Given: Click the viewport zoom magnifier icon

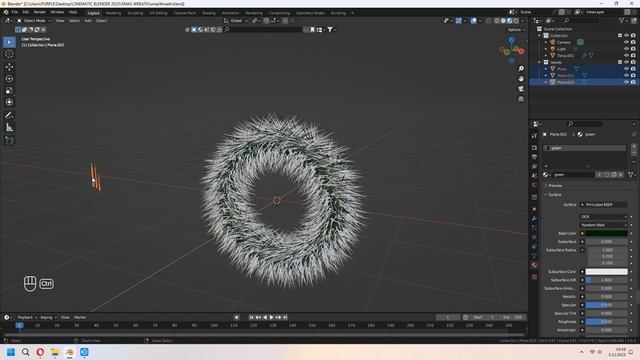Looking at the screenshot, I should (521, 69).
